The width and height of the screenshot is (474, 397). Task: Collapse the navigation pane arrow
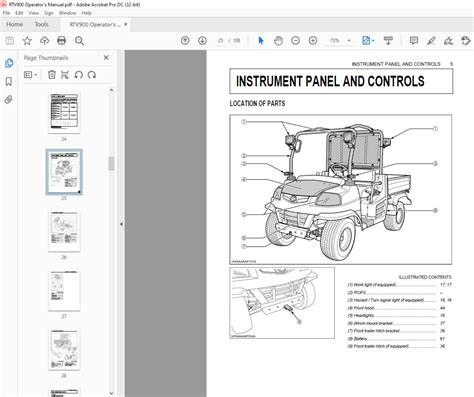[121, 224]
